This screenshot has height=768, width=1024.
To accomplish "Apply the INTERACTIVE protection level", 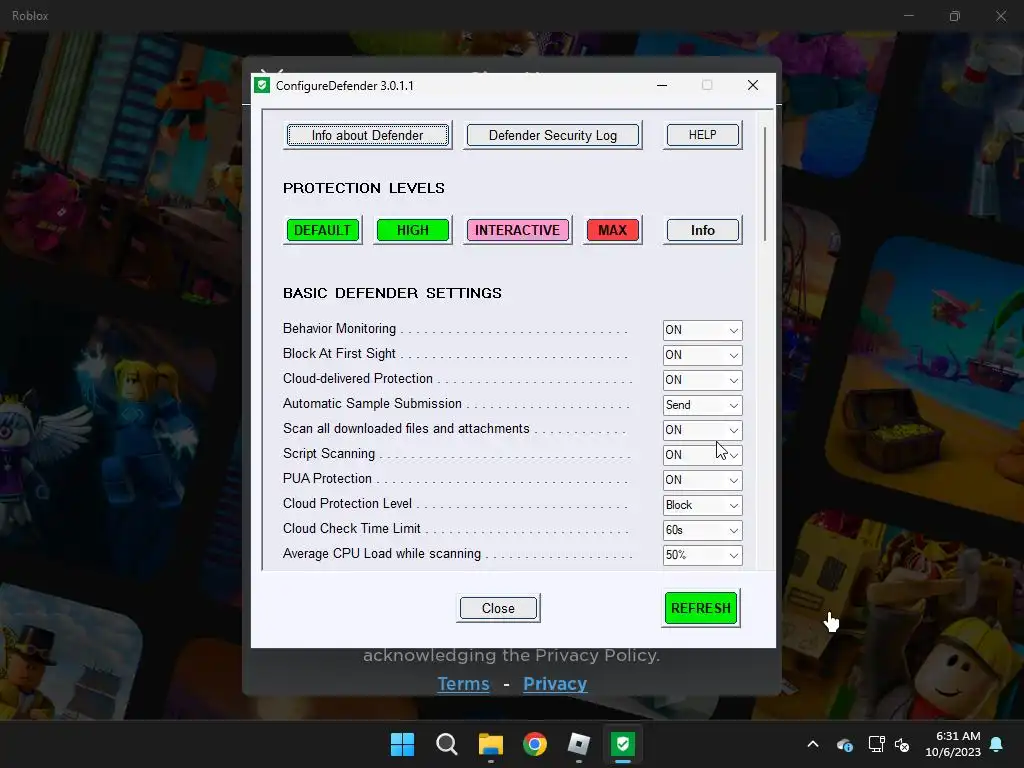I will pyautogui.click(x=517, y=230).
